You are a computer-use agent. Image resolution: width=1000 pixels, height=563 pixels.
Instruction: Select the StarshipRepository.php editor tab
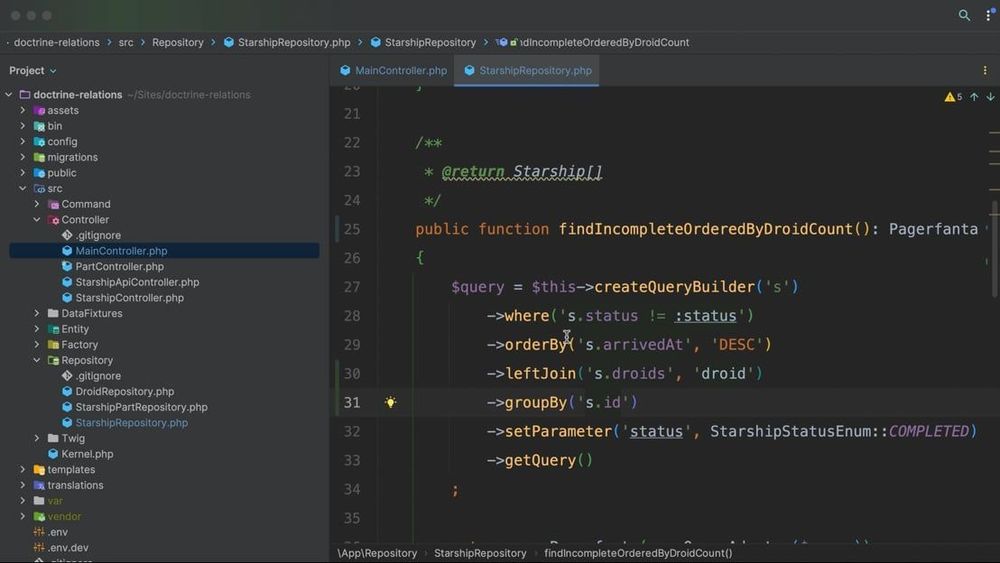528,71
